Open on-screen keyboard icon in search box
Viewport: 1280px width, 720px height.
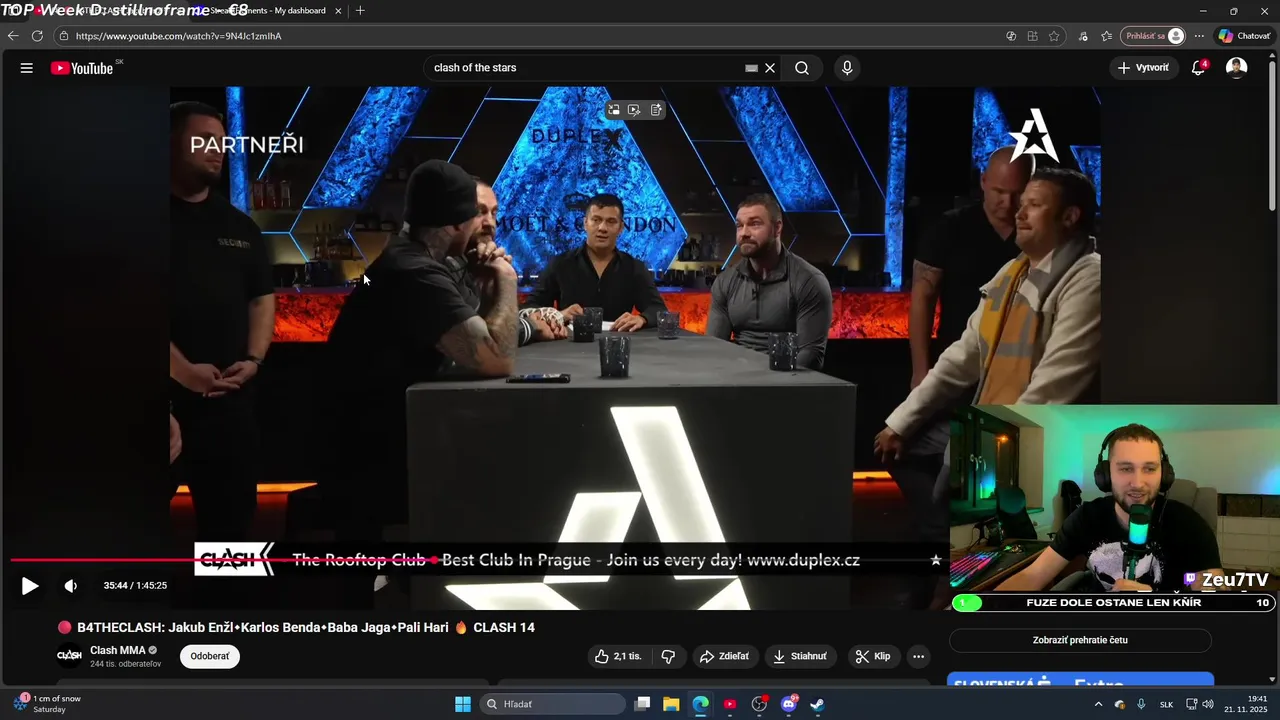751,68
